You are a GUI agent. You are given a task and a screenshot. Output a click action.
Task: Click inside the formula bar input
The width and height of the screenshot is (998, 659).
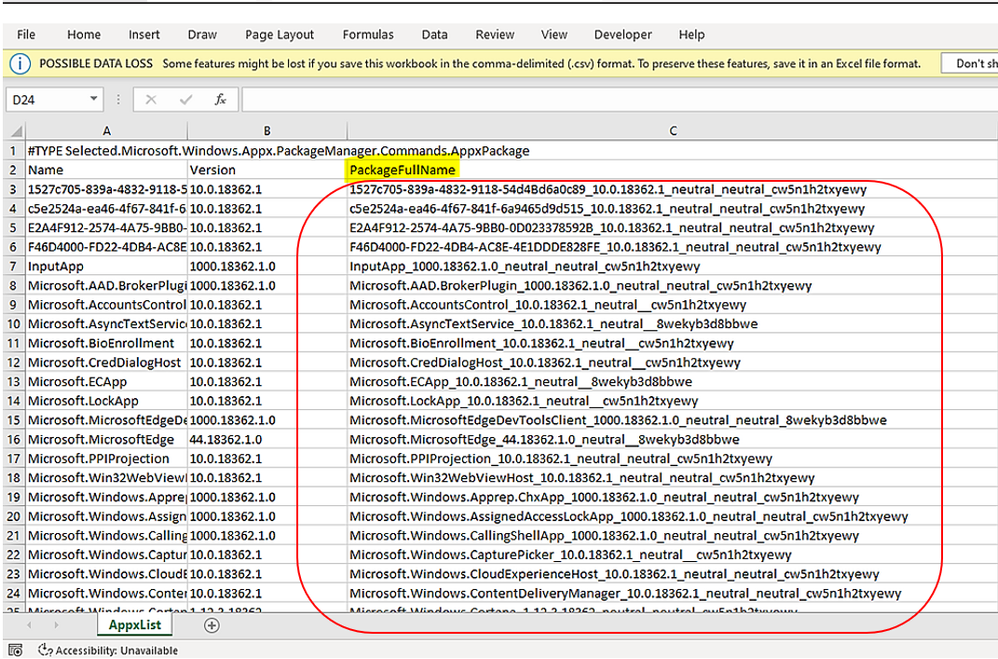coord(619,100)
